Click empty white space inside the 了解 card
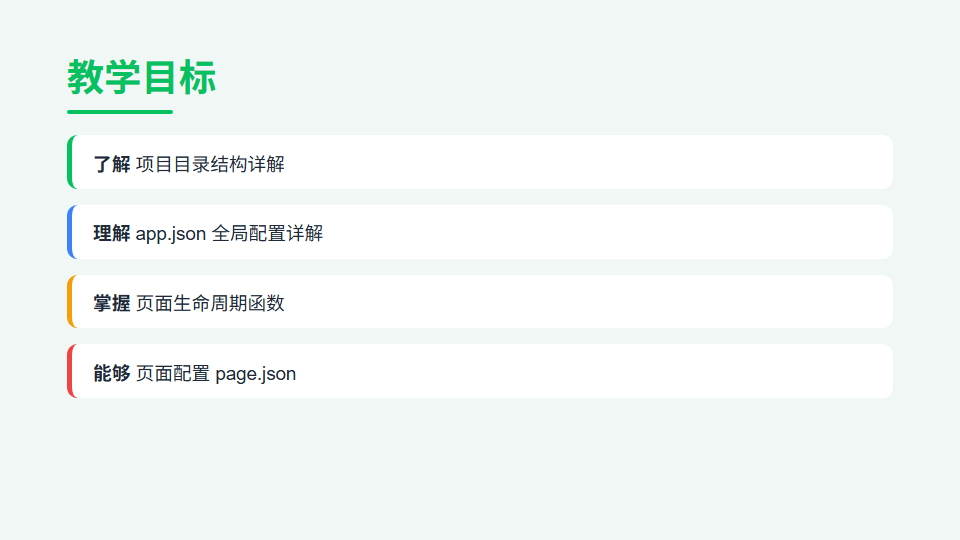Screen dimensions: 960x540 588,162
